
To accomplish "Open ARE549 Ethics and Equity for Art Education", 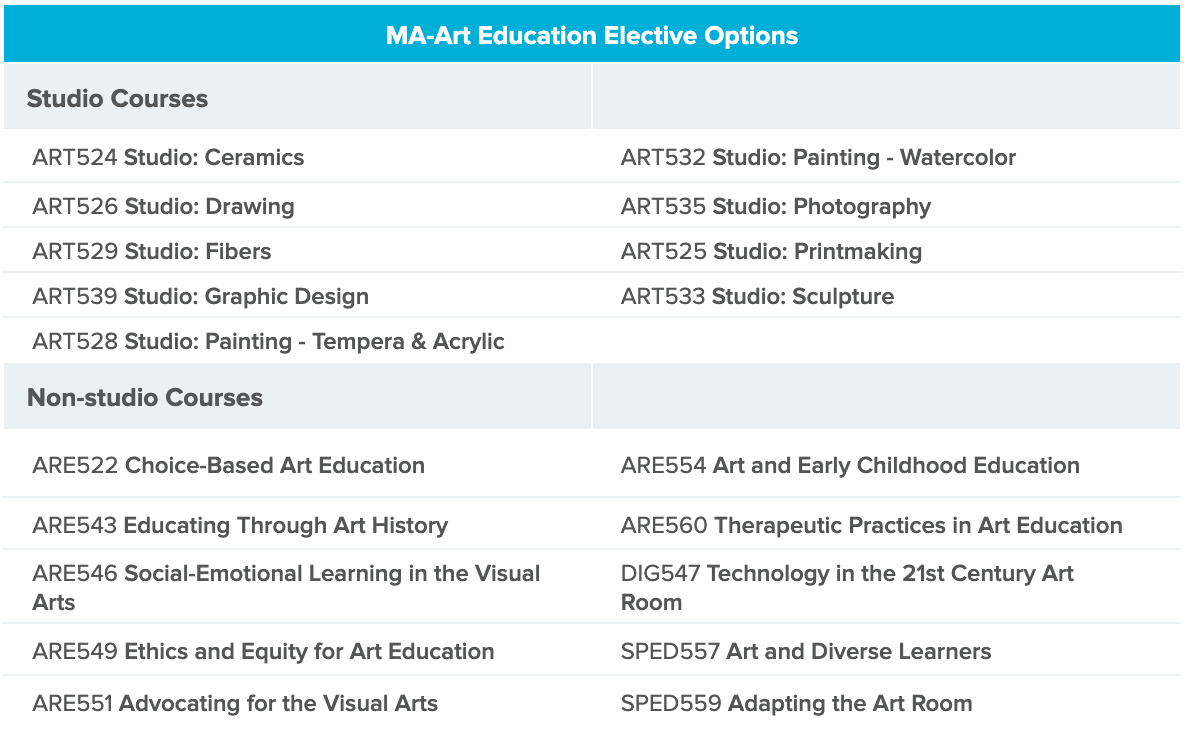I will point(264,651).
